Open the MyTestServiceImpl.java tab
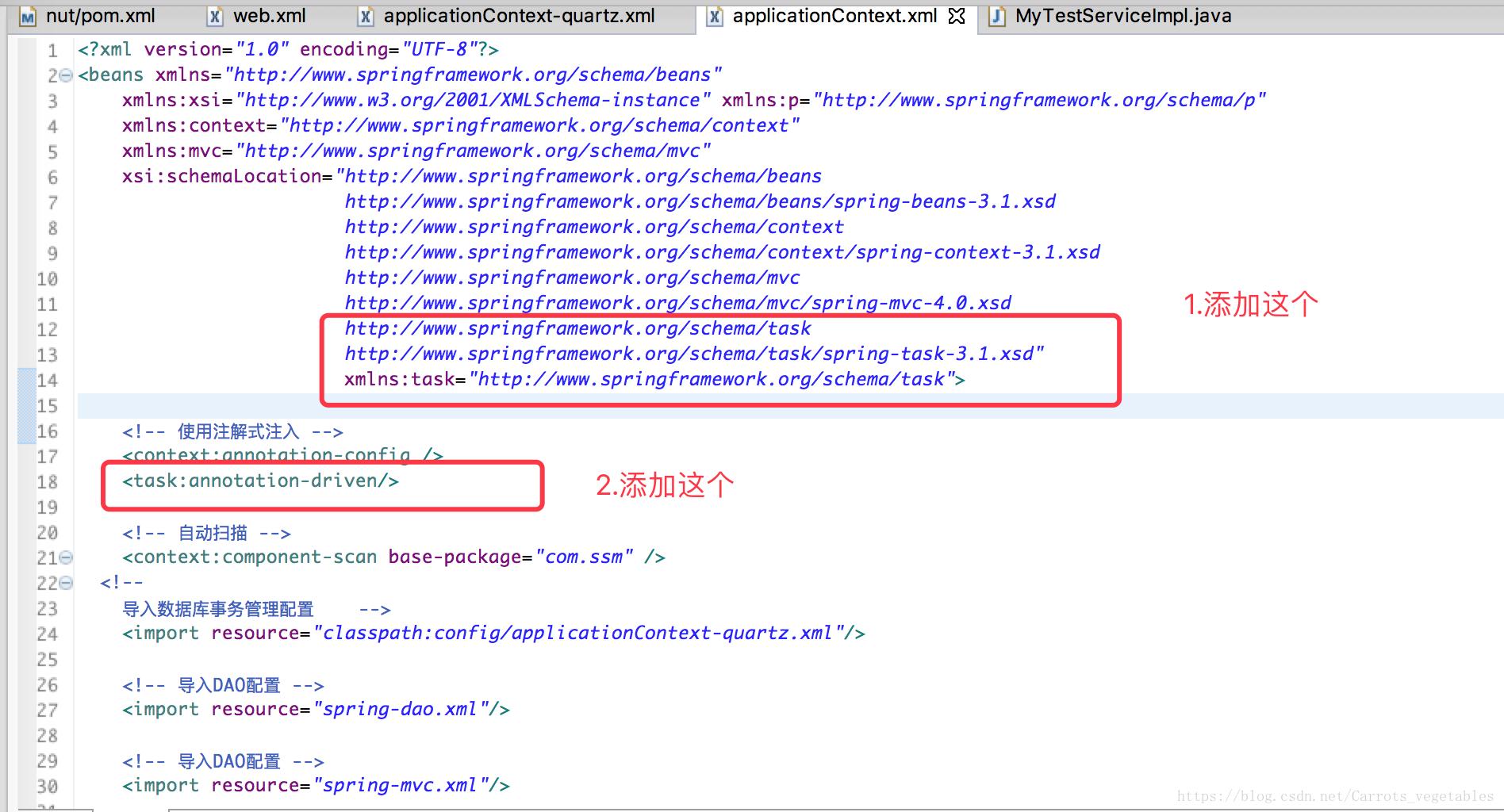Screen dimensions: 1504x812 1122,16
